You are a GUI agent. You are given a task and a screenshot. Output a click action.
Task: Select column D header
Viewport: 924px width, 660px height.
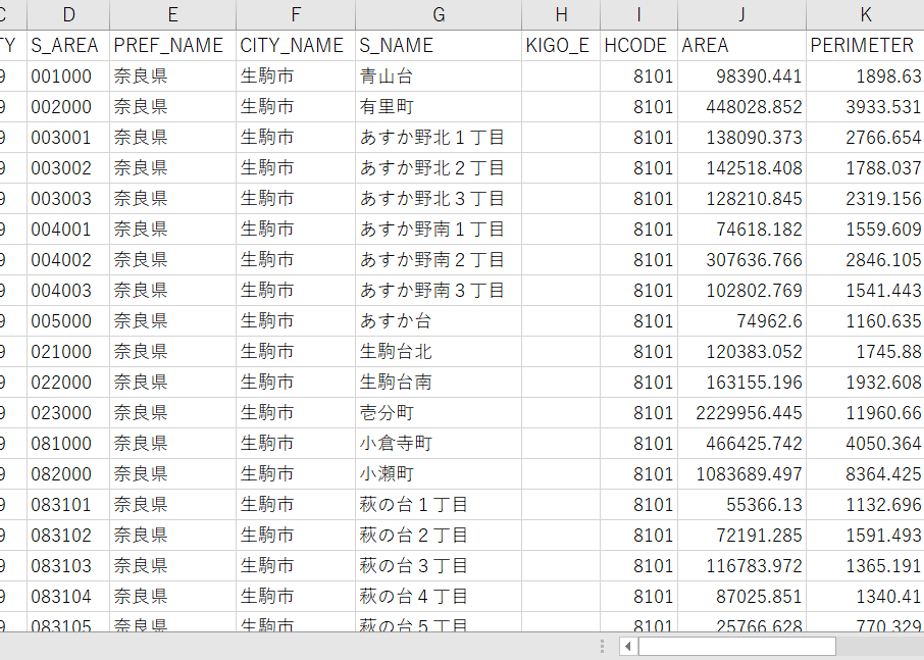tap(68, 15)
